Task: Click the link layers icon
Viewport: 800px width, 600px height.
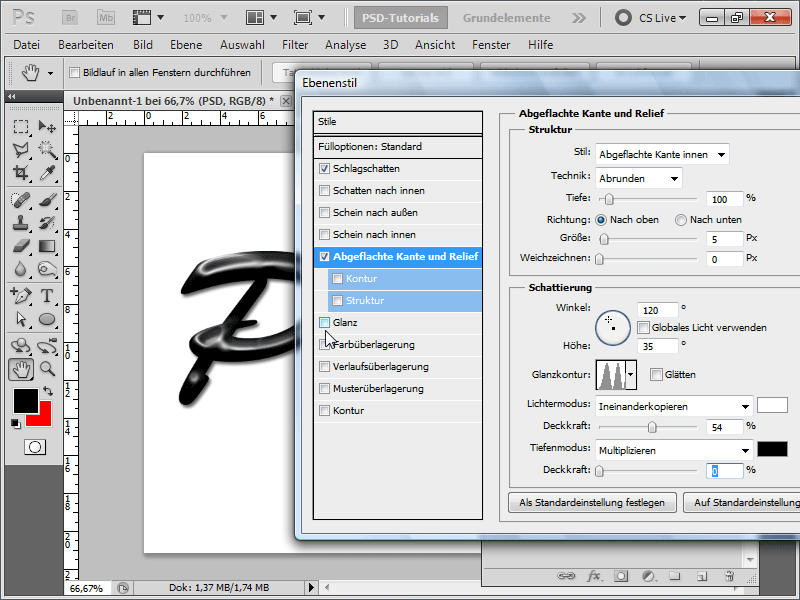Action: coord(566,576)
